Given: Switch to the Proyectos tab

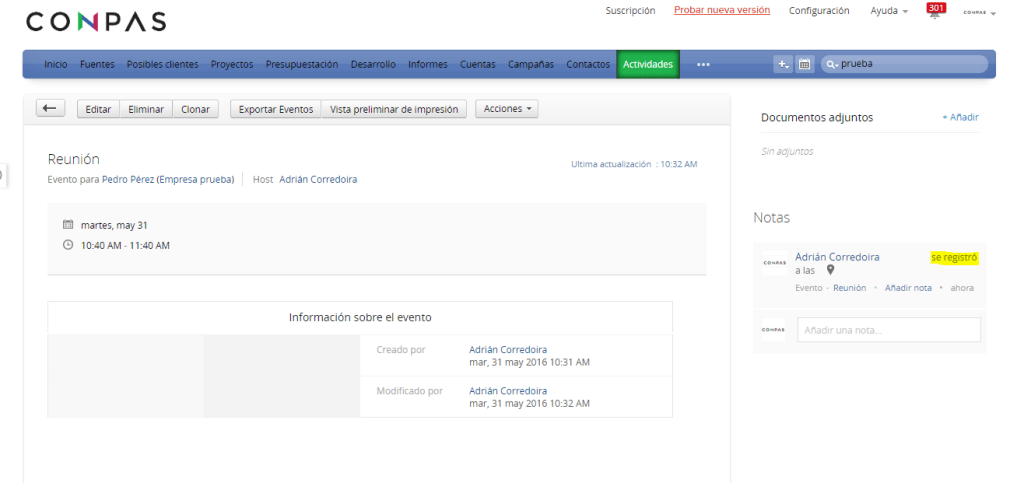Looking at the screenshot, I should tap(232, 65).
